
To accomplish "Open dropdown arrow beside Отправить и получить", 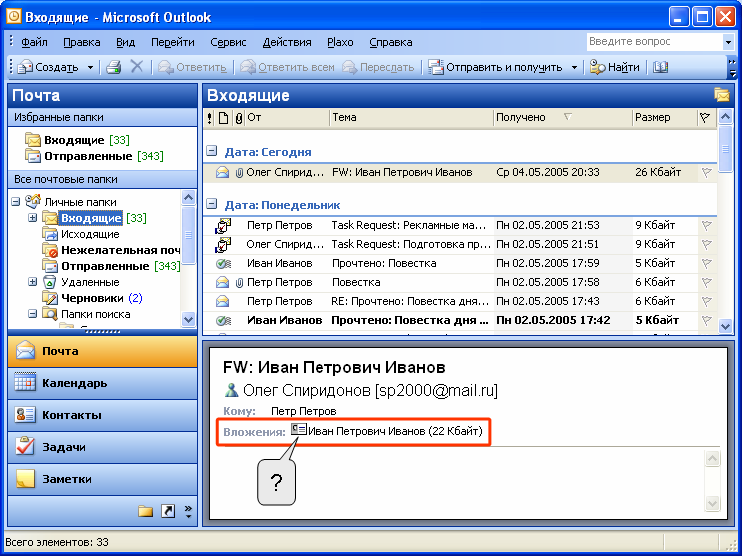I will pyautogui.click(x=574, y=68).
